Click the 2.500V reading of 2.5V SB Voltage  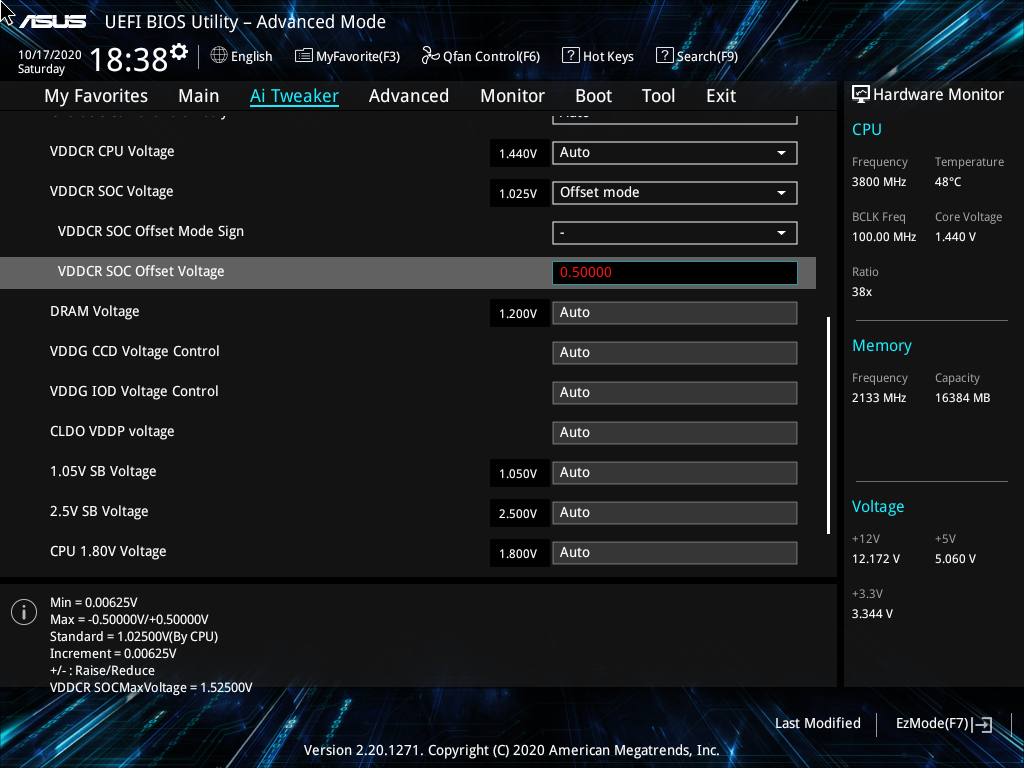point(519,513)
